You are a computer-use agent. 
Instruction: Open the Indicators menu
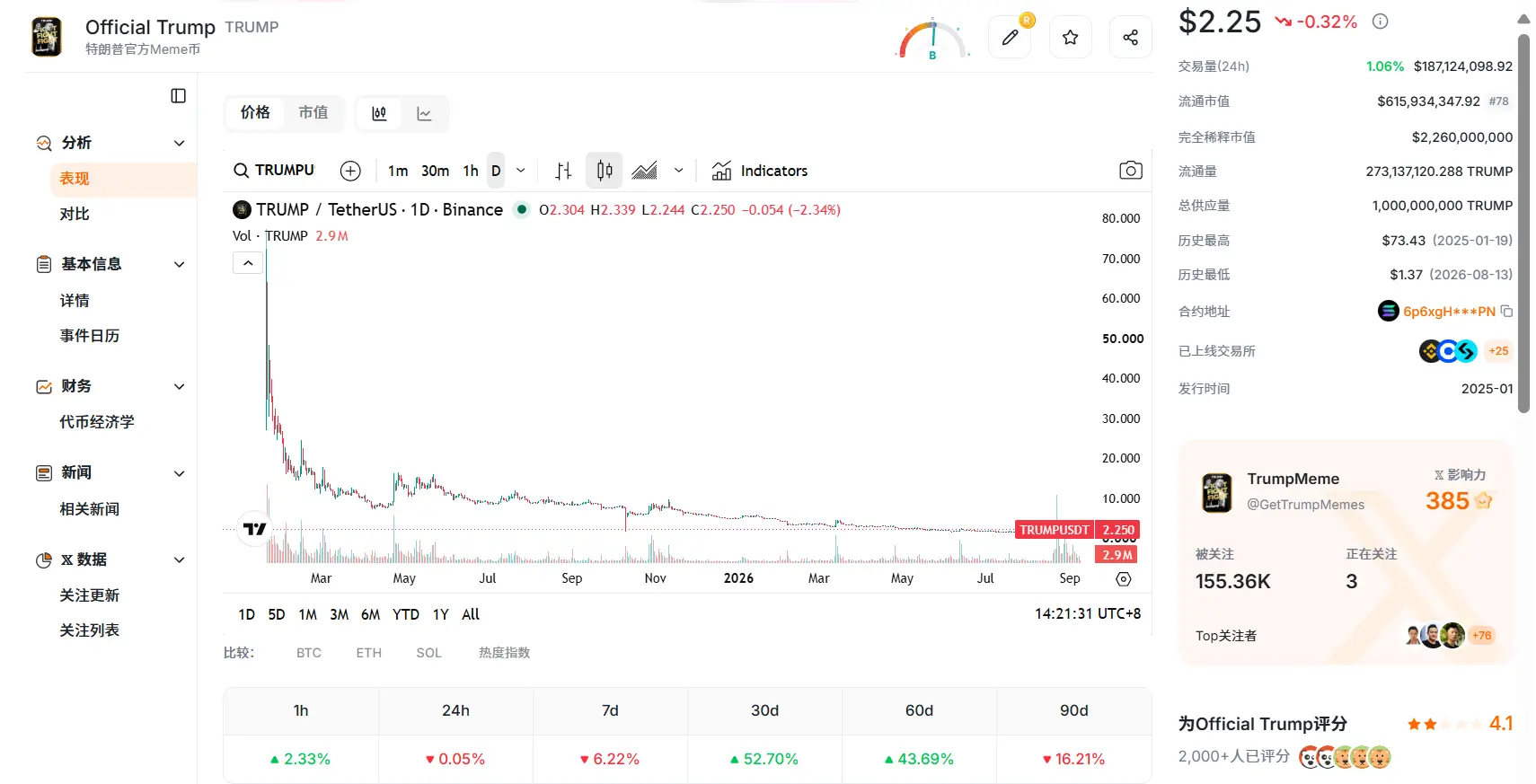[760, 171]
